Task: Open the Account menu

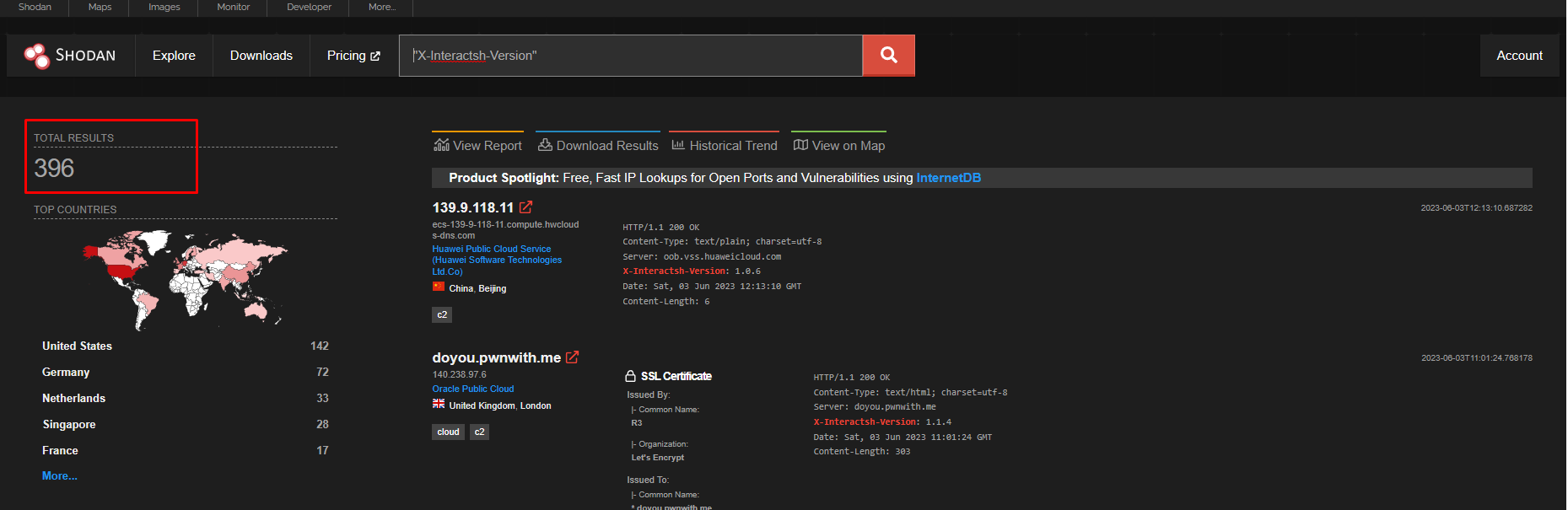Action: point(1519,56)
